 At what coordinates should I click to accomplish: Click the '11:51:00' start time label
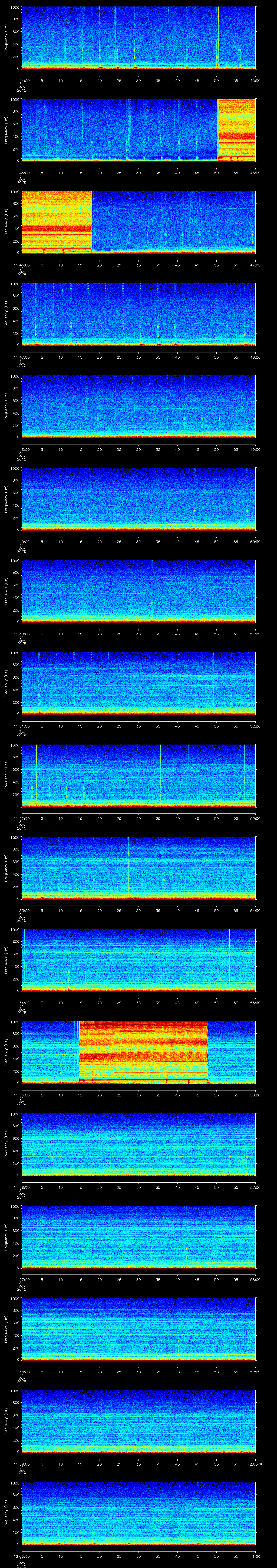(21, 726)
